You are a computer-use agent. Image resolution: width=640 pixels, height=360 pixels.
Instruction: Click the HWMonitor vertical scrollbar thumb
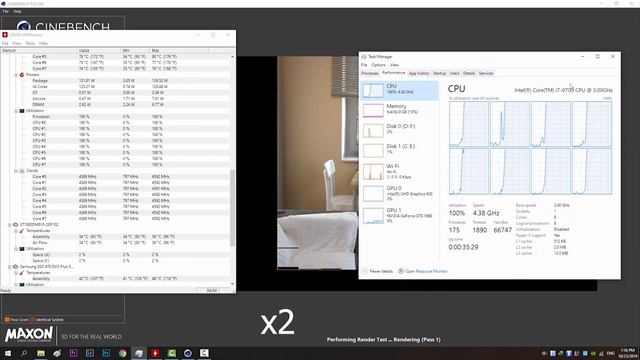[233, 208]
